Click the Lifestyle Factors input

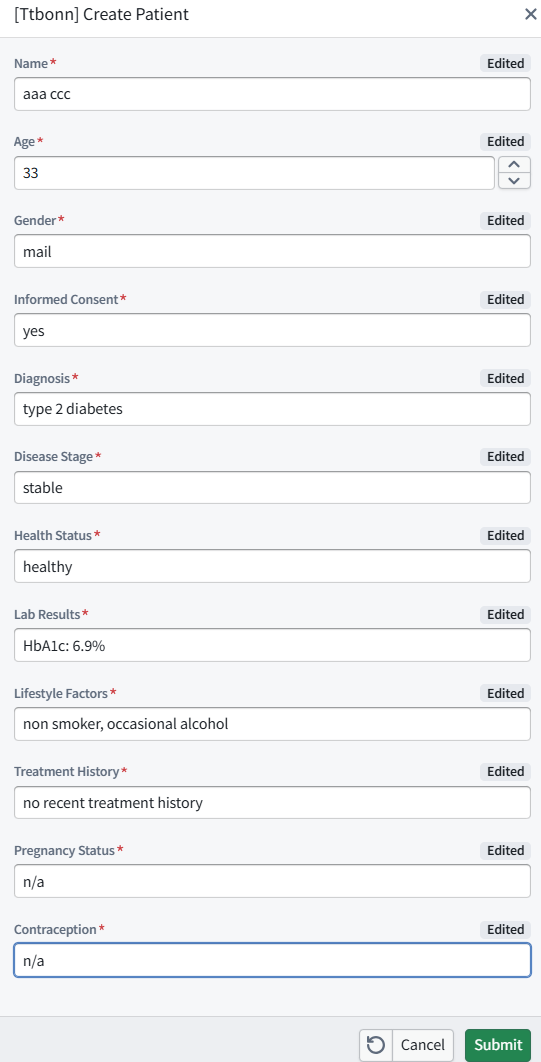(x=272, y=724)
